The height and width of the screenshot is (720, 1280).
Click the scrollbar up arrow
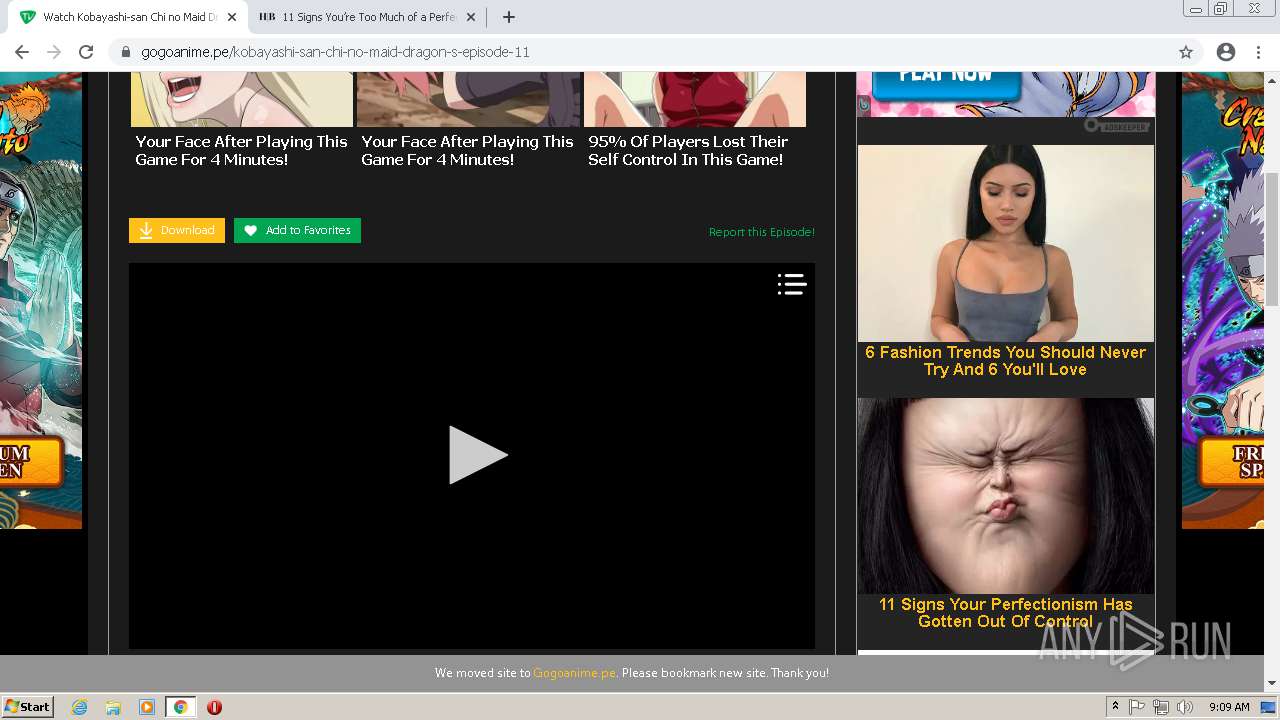[1272, 79]
